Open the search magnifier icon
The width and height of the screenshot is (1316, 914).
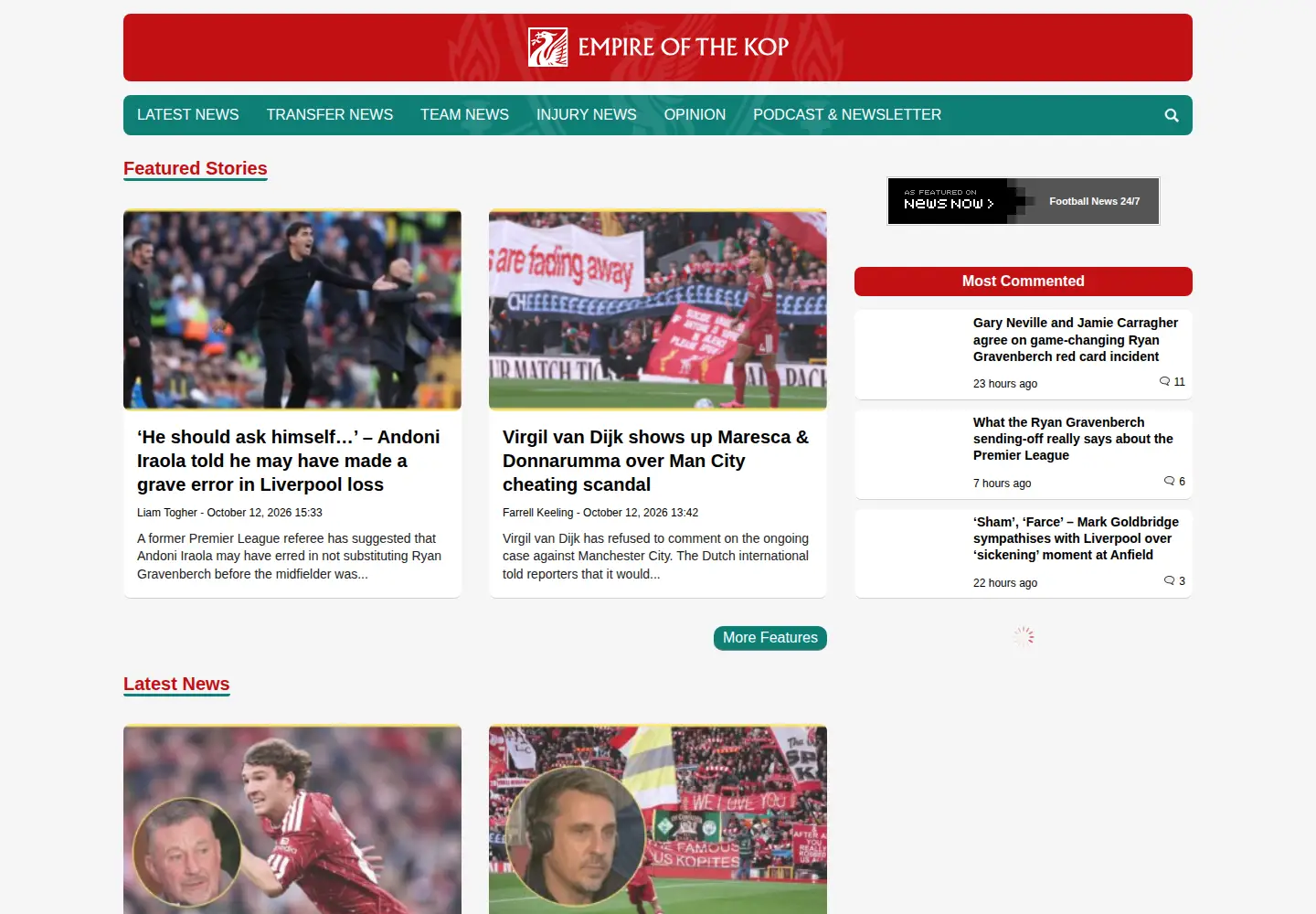click(1172, 115)
